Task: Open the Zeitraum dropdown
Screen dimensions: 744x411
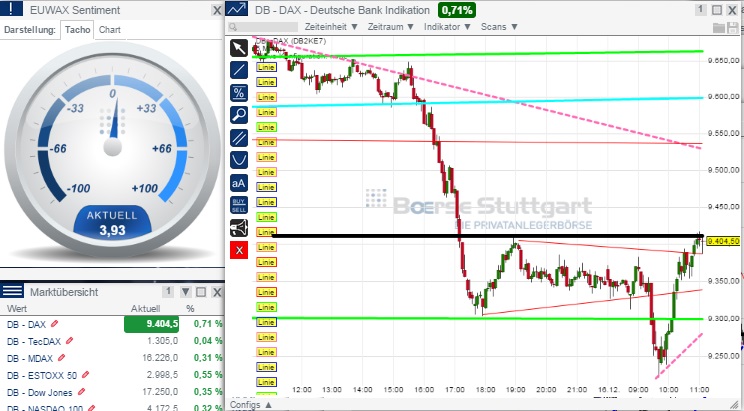Action: 391,27
